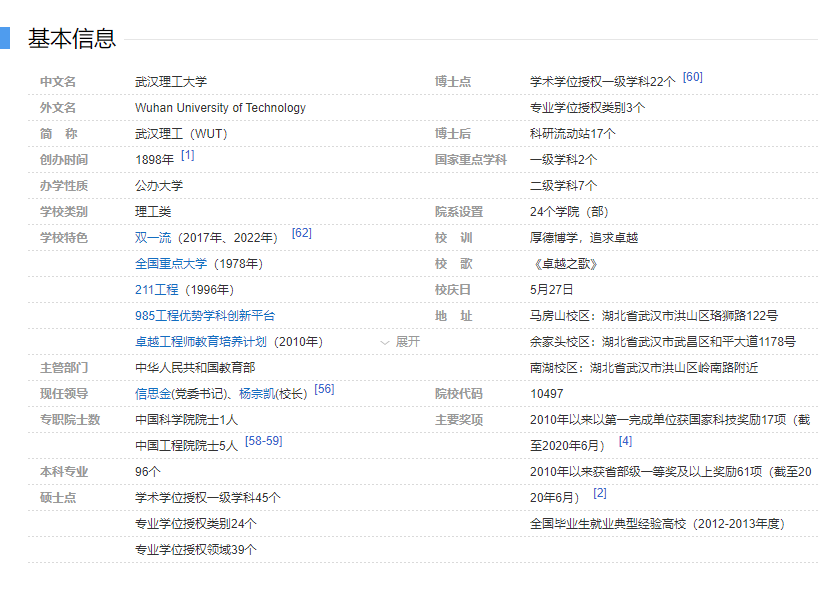Open 杨宗凯 president link
The image size is (831, 591).
(x=256, y=394)
